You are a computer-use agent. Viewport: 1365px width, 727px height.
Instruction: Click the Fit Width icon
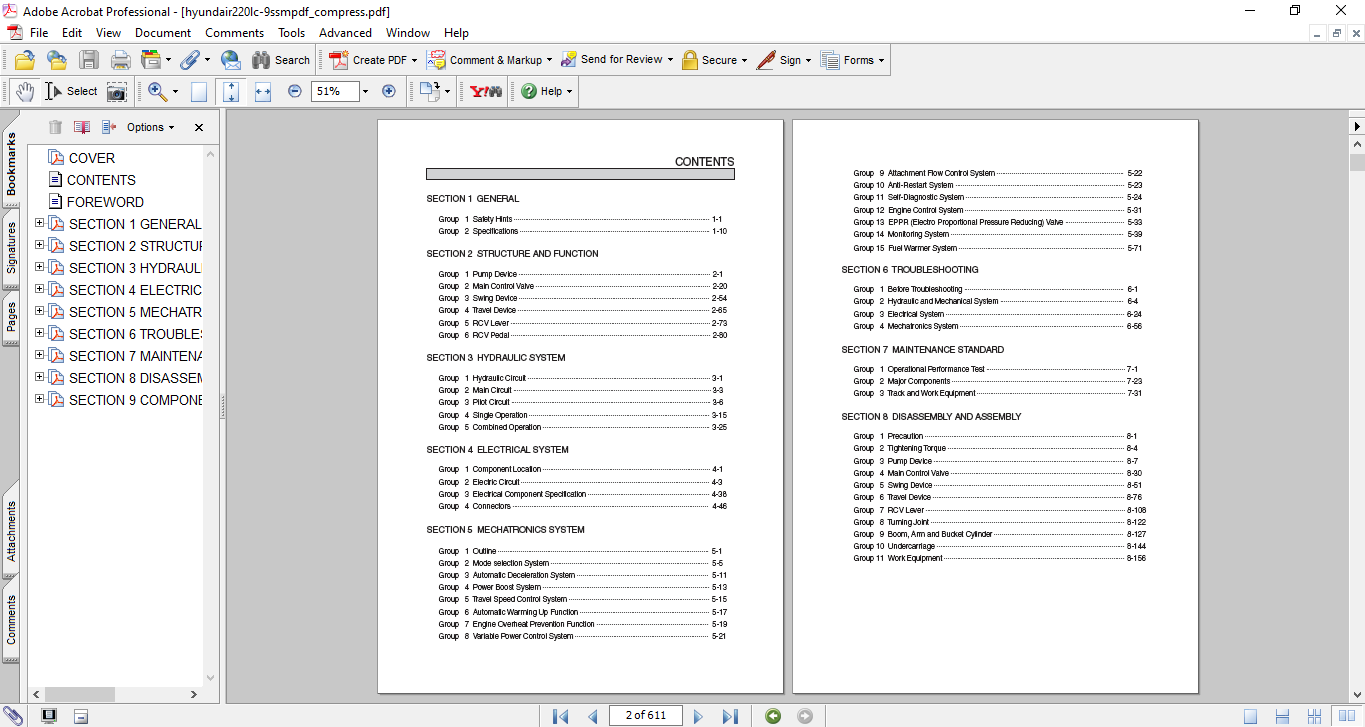[x=263, y=91]
